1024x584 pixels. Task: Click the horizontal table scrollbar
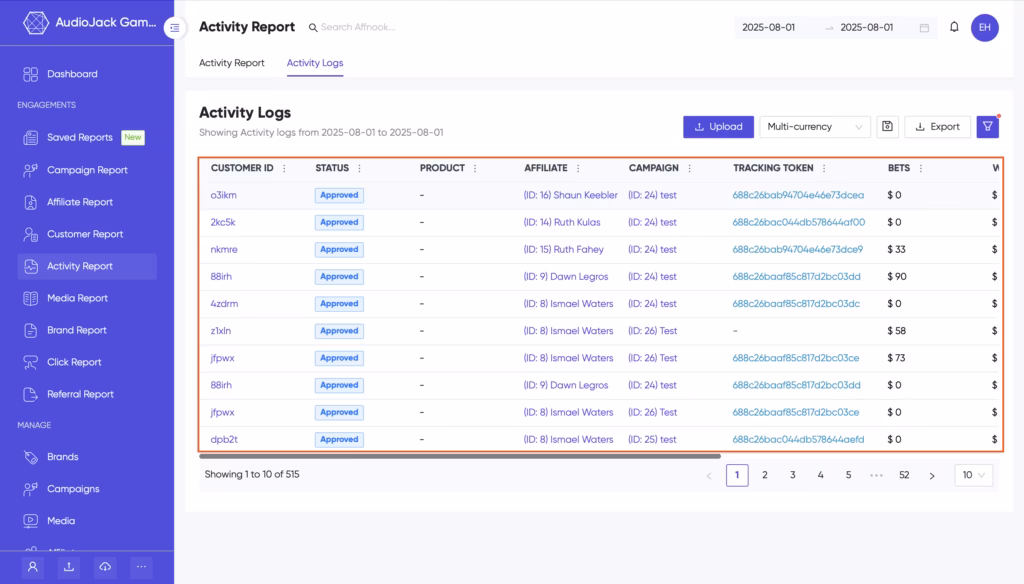coord(460,456)
